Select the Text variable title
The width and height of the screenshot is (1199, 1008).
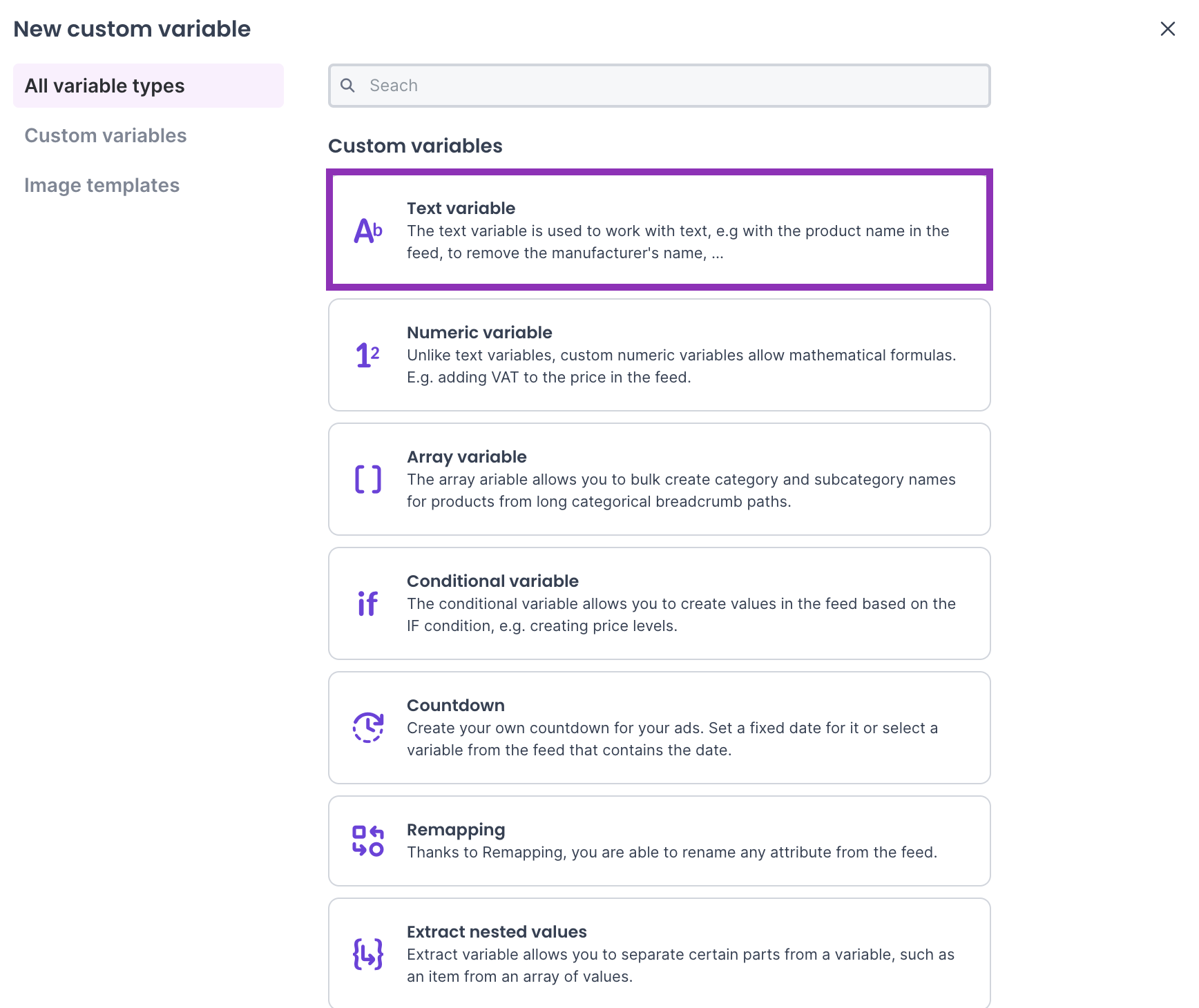(x=461, y=209)
